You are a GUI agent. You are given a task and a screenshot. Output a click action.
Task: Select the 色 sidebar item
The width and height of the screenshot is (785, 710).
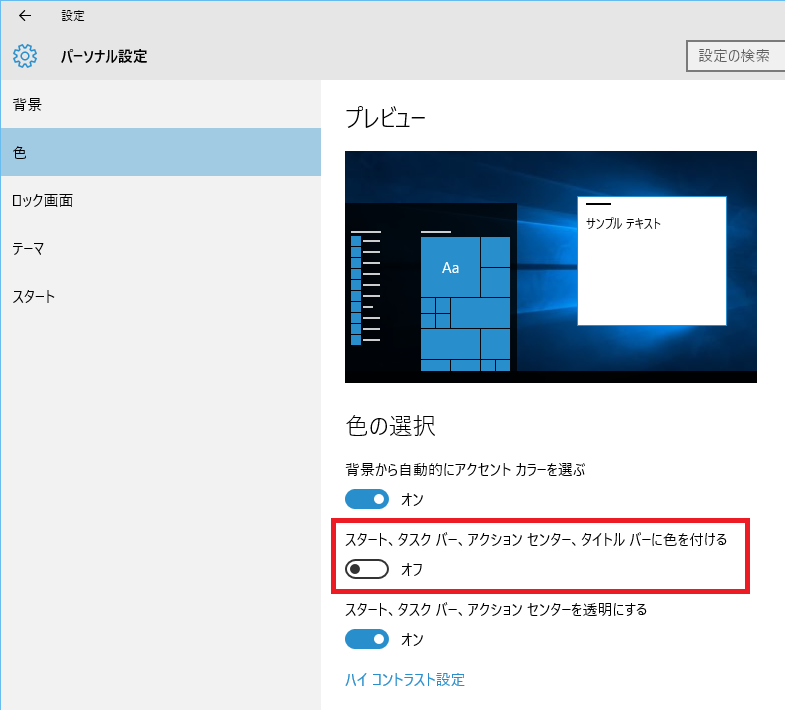click(x=161, y=152)
